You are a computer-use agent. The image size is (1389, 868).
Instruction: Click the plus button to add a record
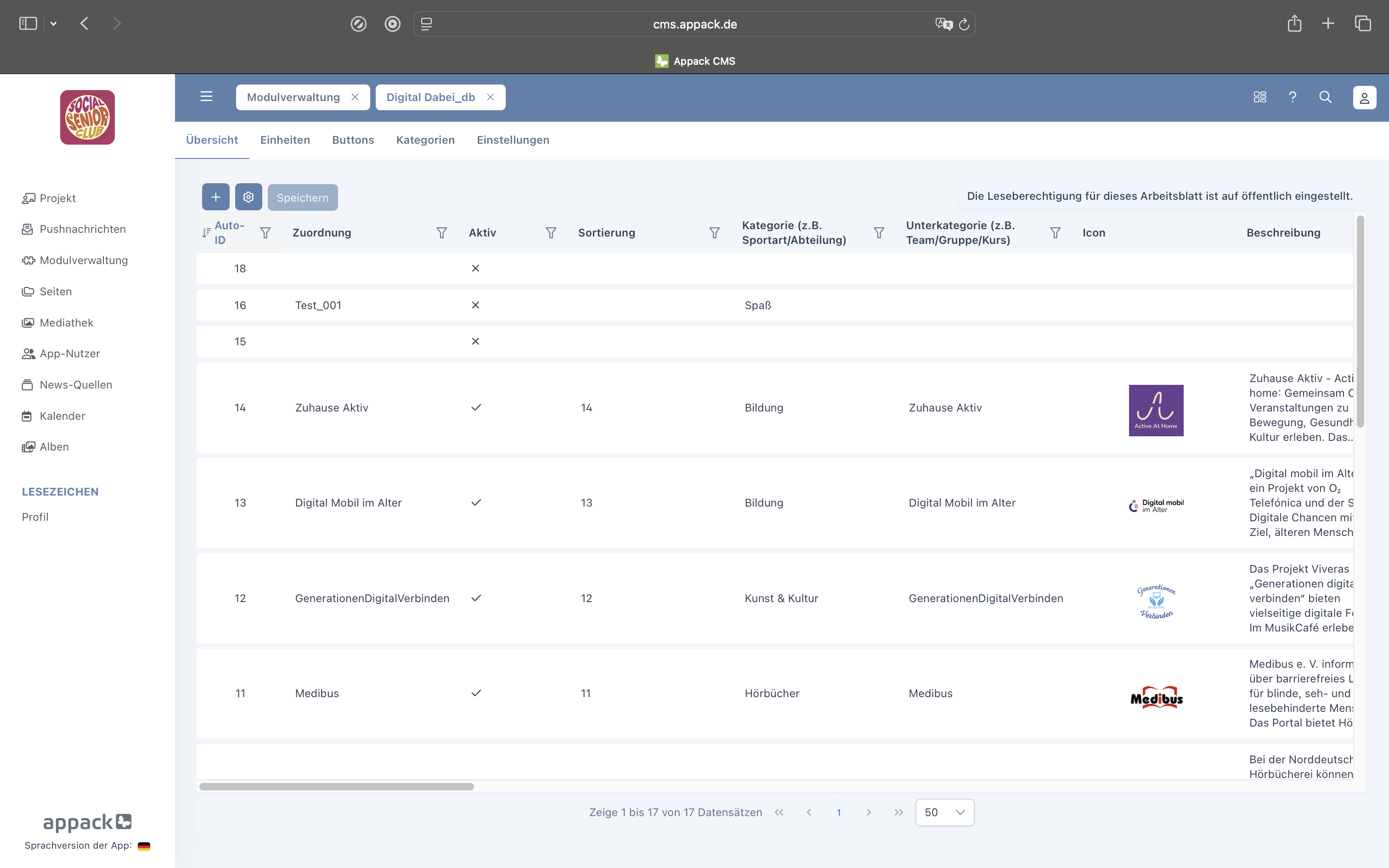(215, 197)
